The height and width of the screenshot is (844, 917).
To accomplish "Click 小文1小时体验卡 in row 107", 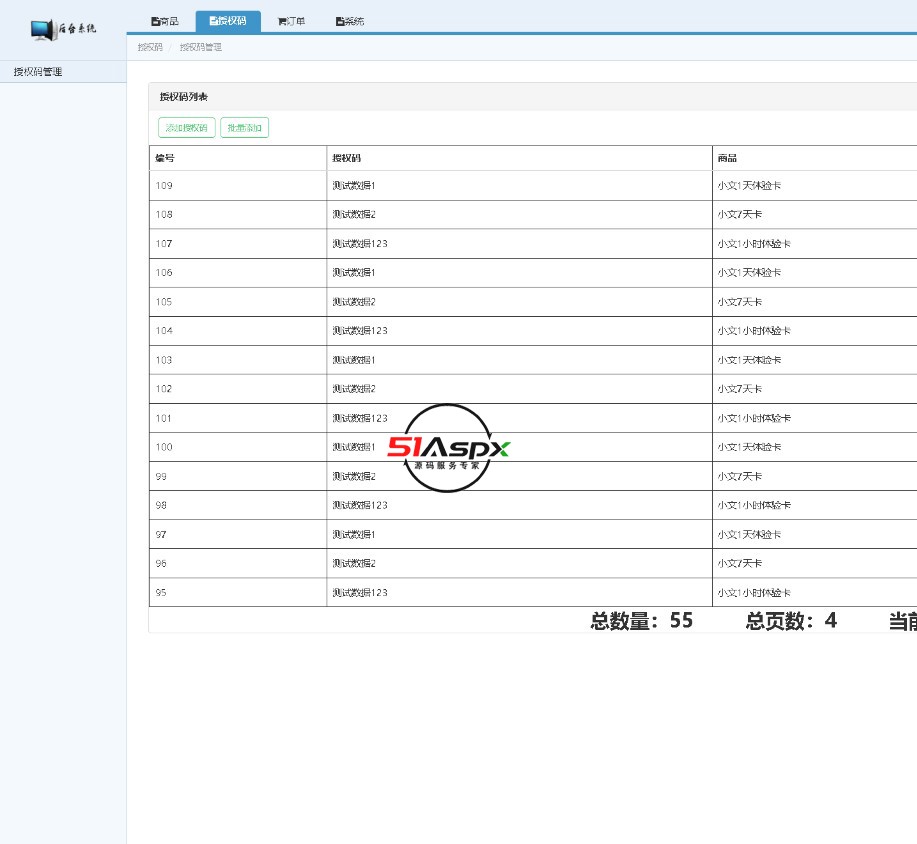I will 754,244.
